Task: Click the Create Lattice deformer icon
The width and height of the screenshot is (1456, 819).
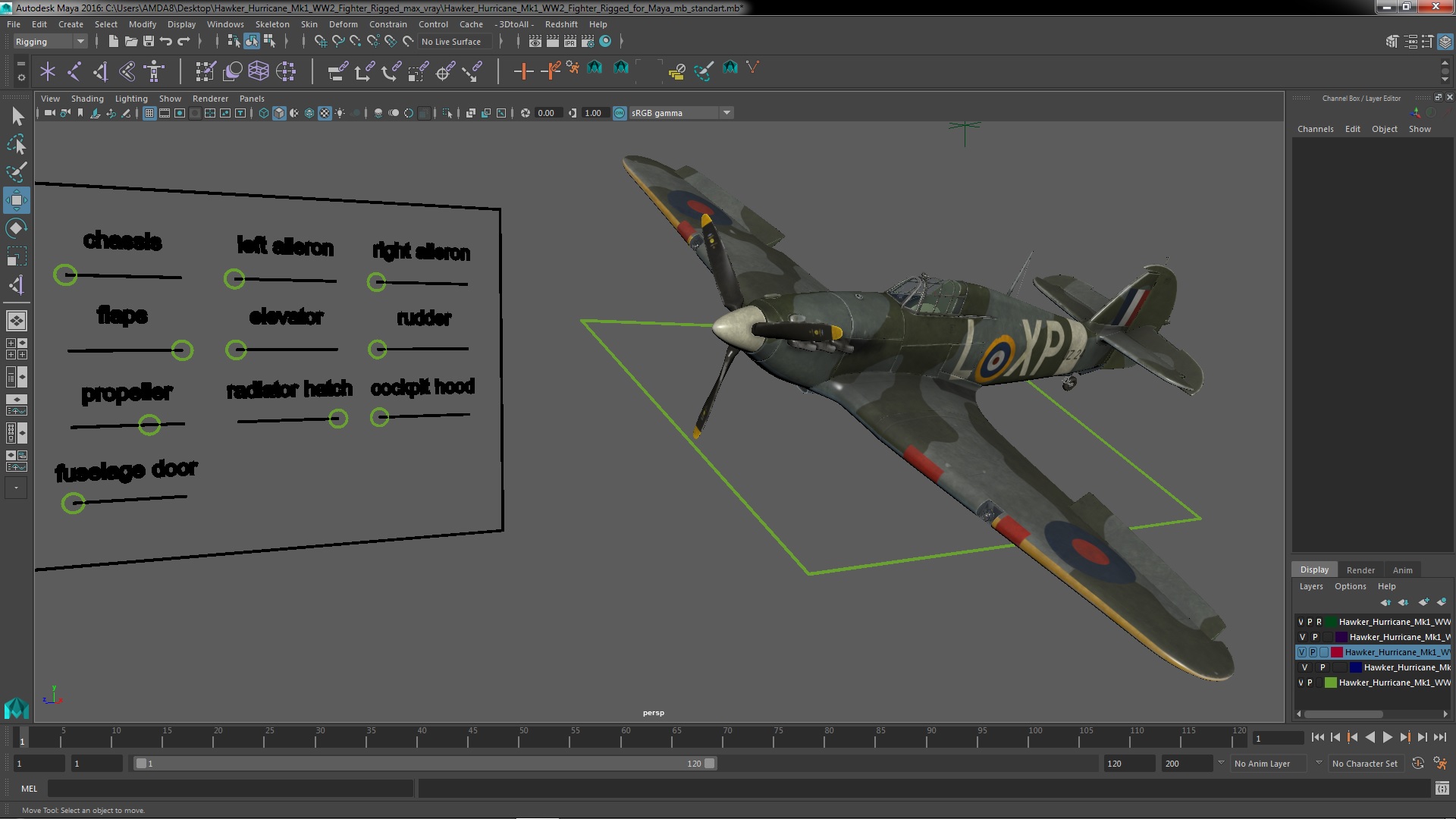Action: tap(259, 72)
